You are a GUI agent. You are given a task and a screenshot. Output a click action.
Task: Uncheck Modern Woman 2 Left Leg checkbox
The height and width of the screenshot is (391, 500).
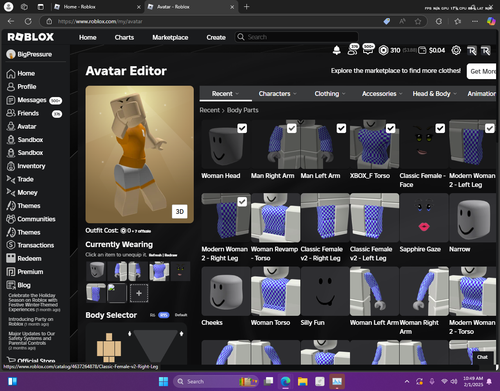[490, 128]
